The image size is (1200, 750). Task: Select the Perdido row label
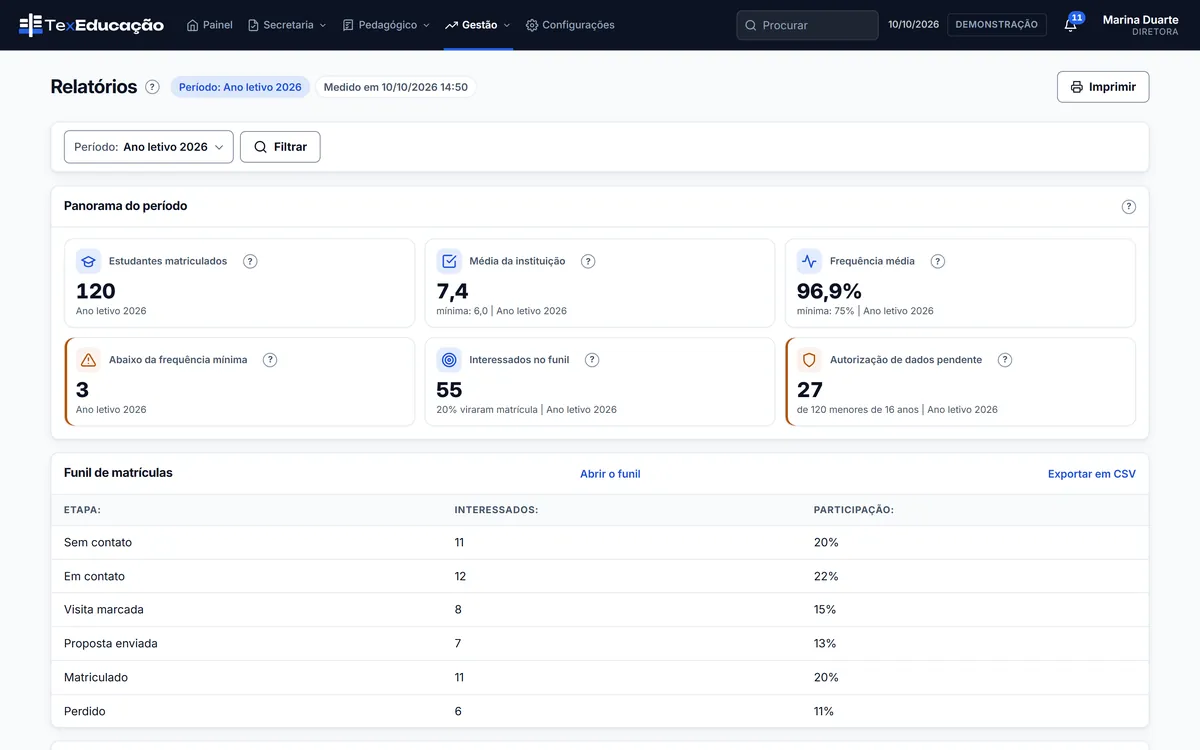pyautogui.click(x=85, y=712)
